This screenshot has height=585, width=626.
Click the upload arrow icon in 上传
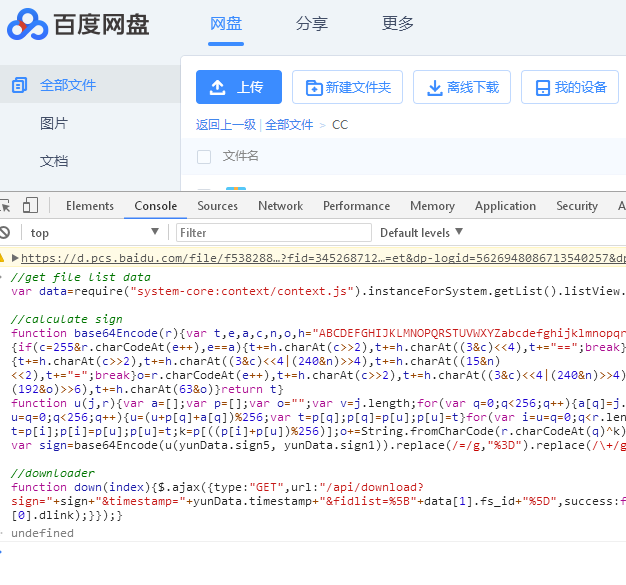point(218,87)
